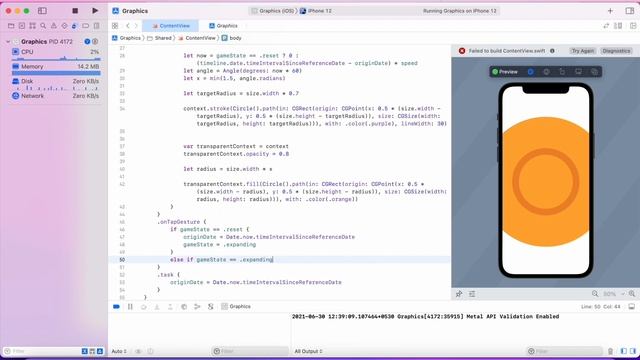Adjust editor options layout icon
Viewport: 640px width, 360px height.
coord(618,26)
